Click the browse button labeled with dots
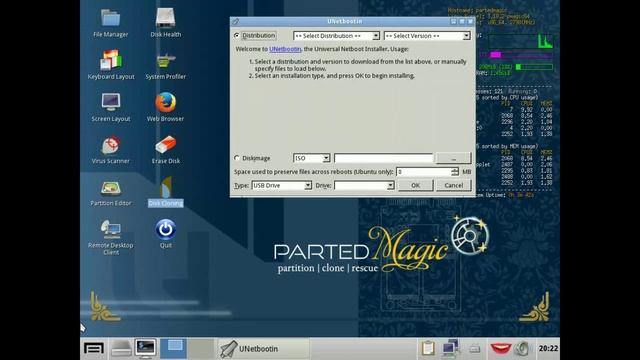Screen dimensions: 640x360 coord(453,158)
